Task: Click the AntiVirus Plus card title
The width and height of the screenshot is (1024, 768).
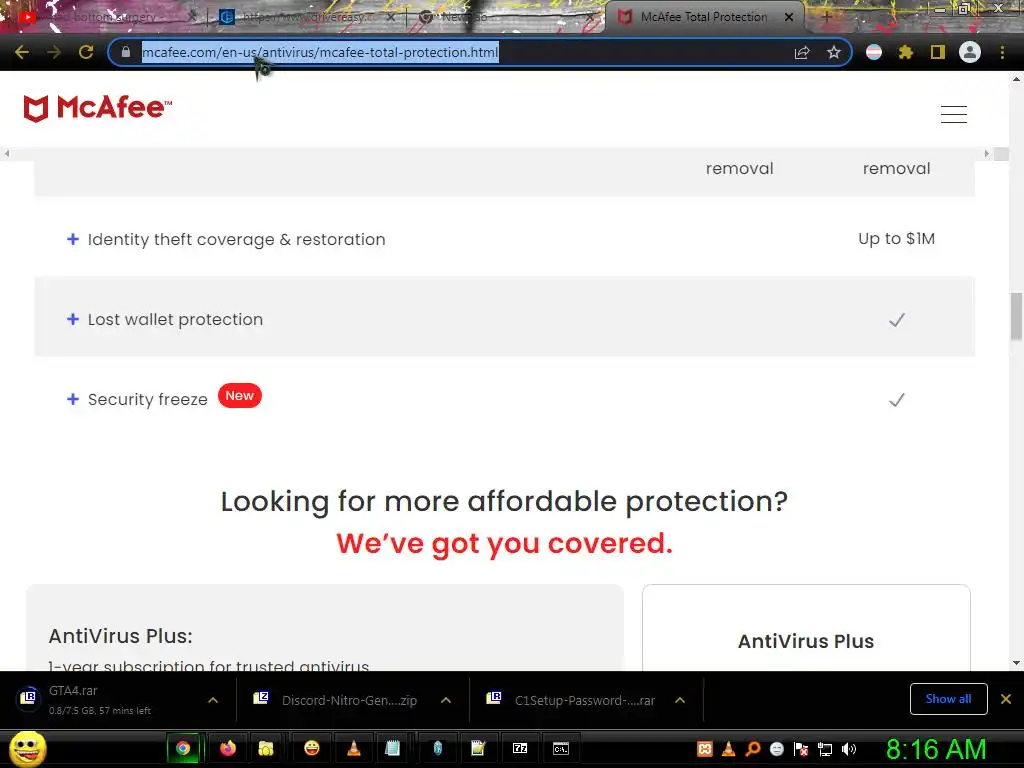Action: (806, 641)
